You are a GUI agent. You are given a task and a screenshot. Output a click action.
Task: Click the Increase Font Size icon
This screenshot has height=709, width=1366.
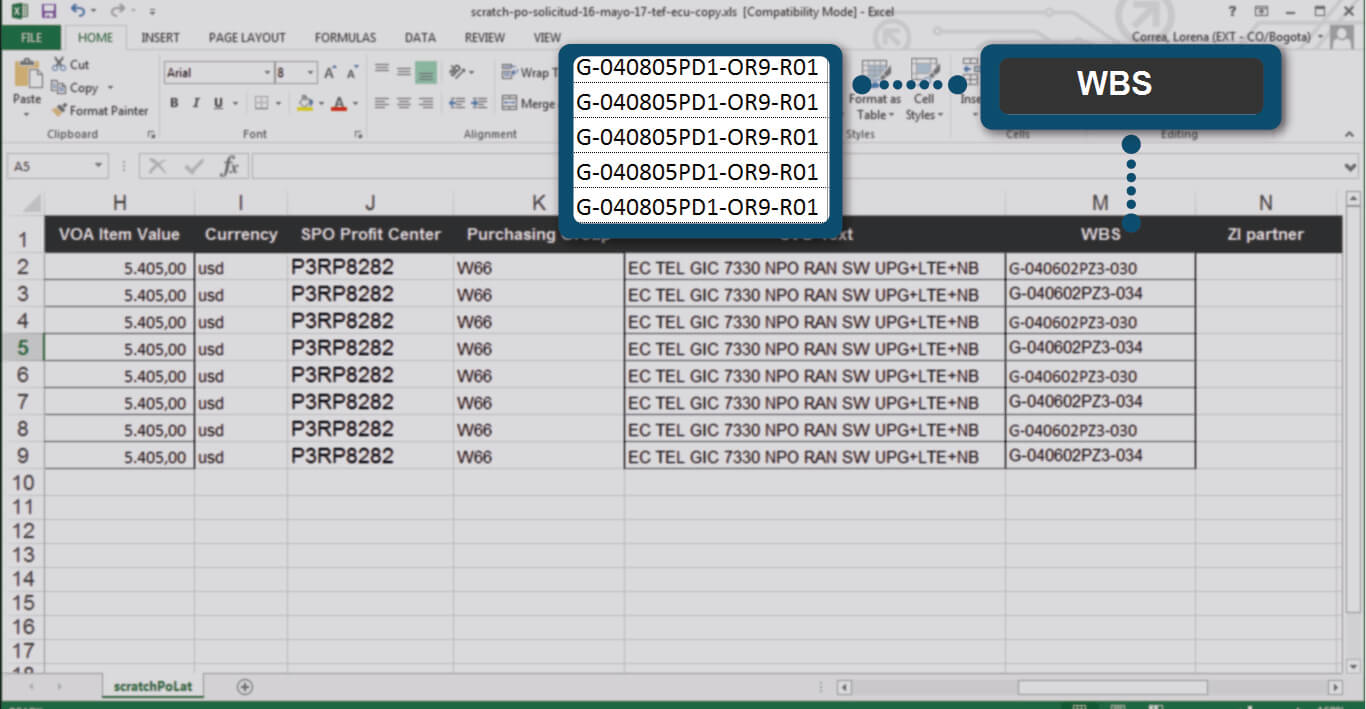[x=329, y=73]
